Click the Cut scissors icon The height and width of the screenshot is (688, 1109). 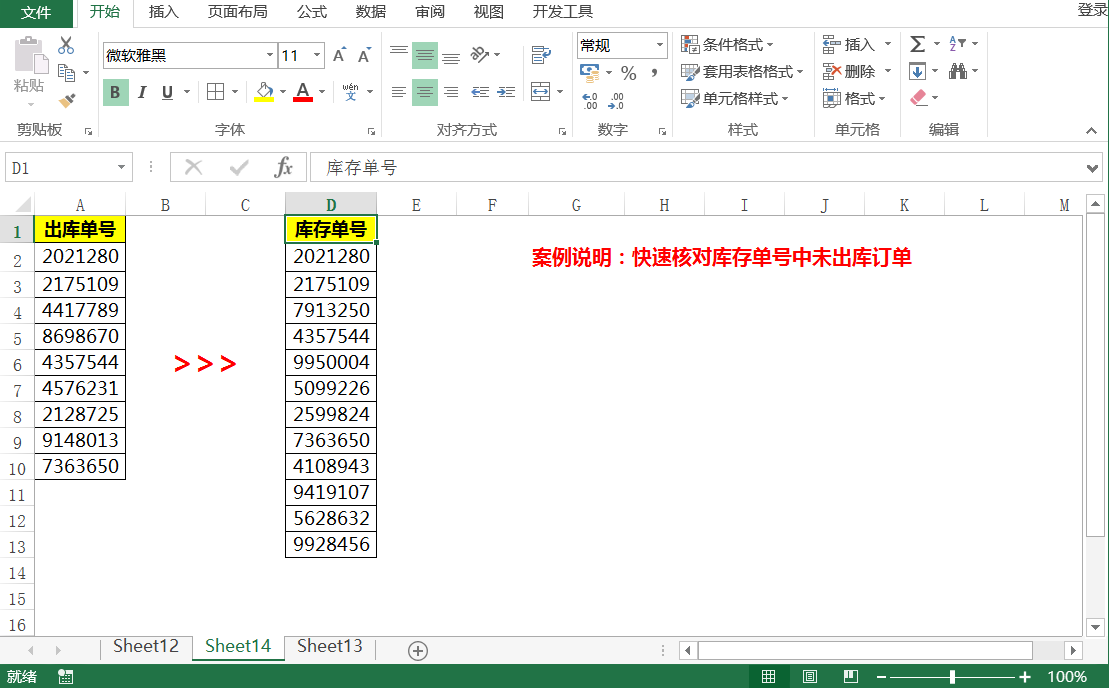click(66, 45)
